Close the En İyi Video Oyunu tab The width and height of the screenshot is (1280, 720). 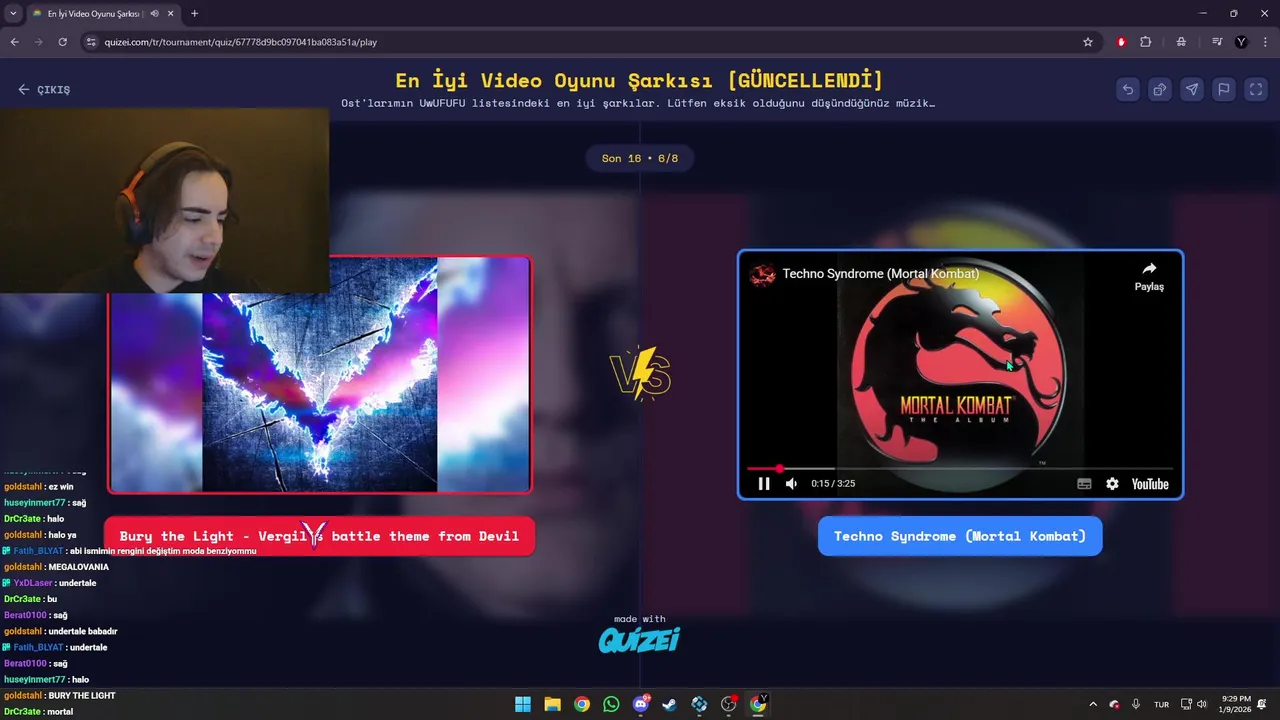(171, 13)
